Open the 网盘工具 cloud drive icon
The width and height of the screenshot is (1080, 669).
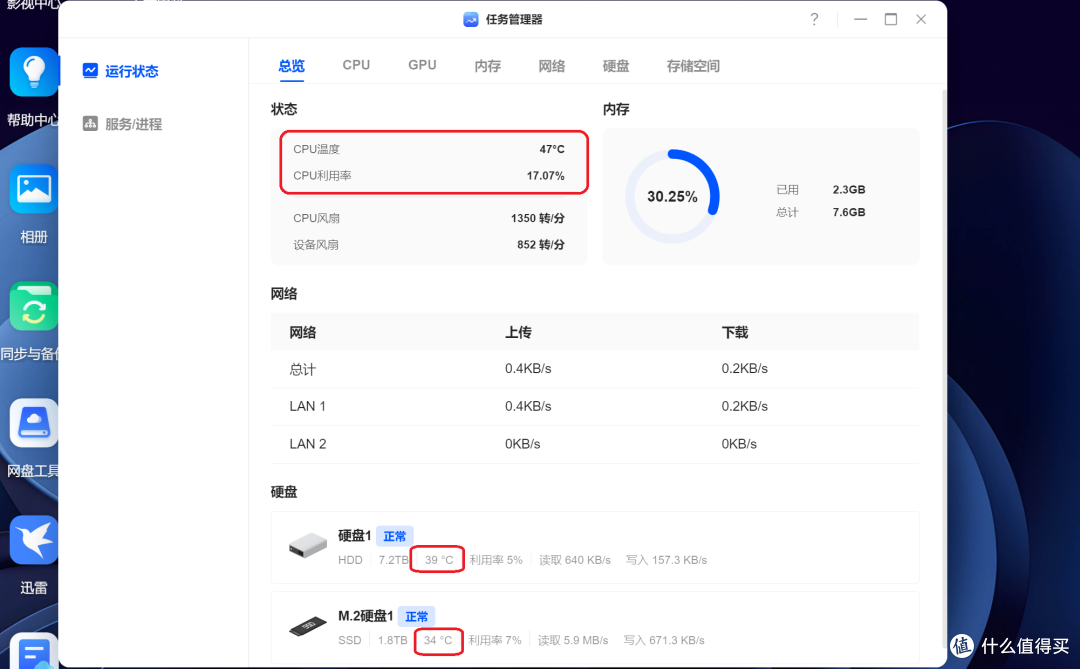[33, 423]
